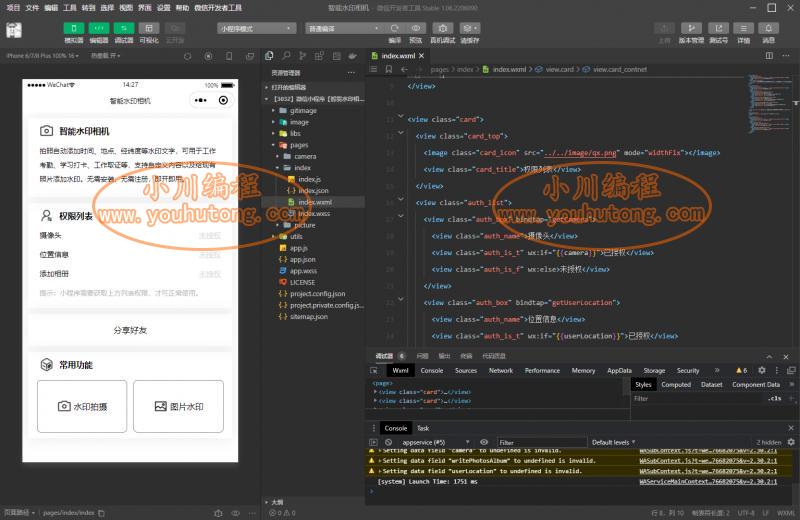
Task: Click the editor back arrow icon
Action: point(404,69)
